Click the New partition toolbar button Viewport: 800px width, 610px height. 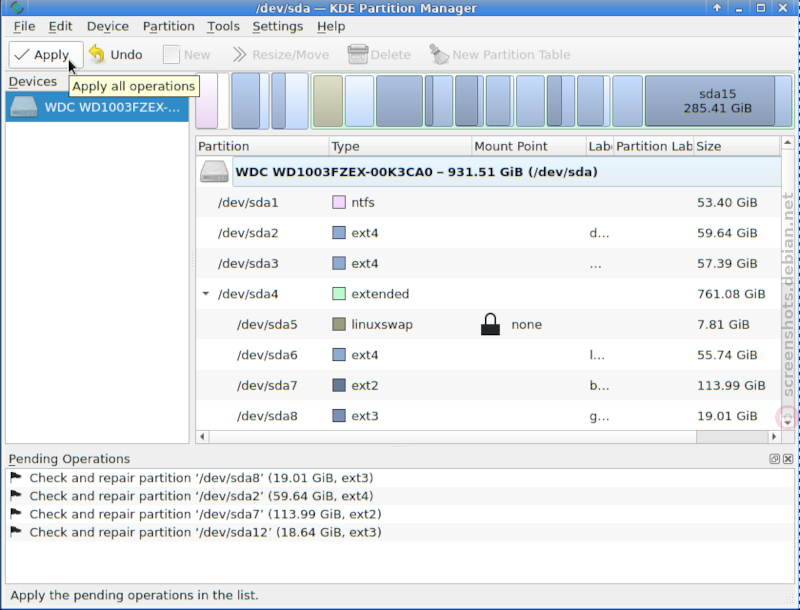coord(187,55)
